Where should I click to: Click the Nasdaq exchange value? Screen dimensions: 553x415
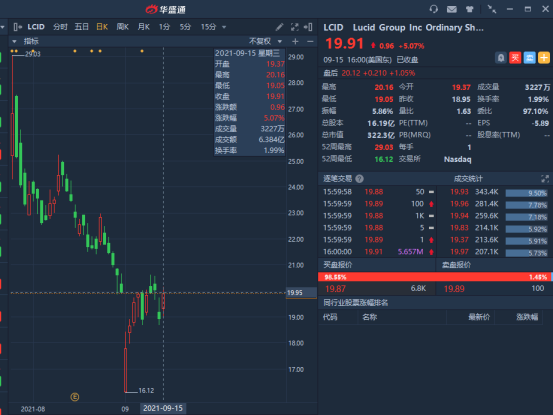457,159
